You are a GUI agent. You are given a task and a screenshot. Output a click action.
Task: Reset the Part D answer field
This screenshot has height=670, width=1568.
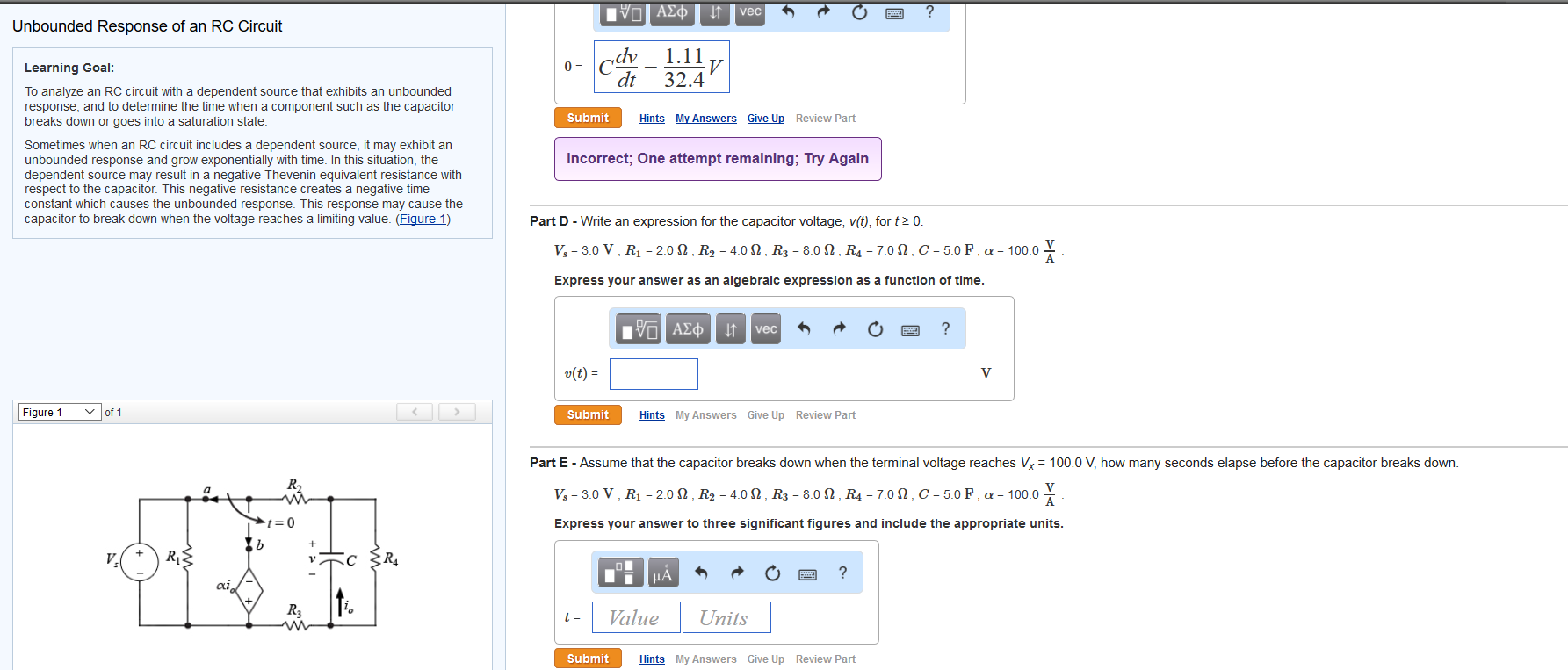[875, 329]
